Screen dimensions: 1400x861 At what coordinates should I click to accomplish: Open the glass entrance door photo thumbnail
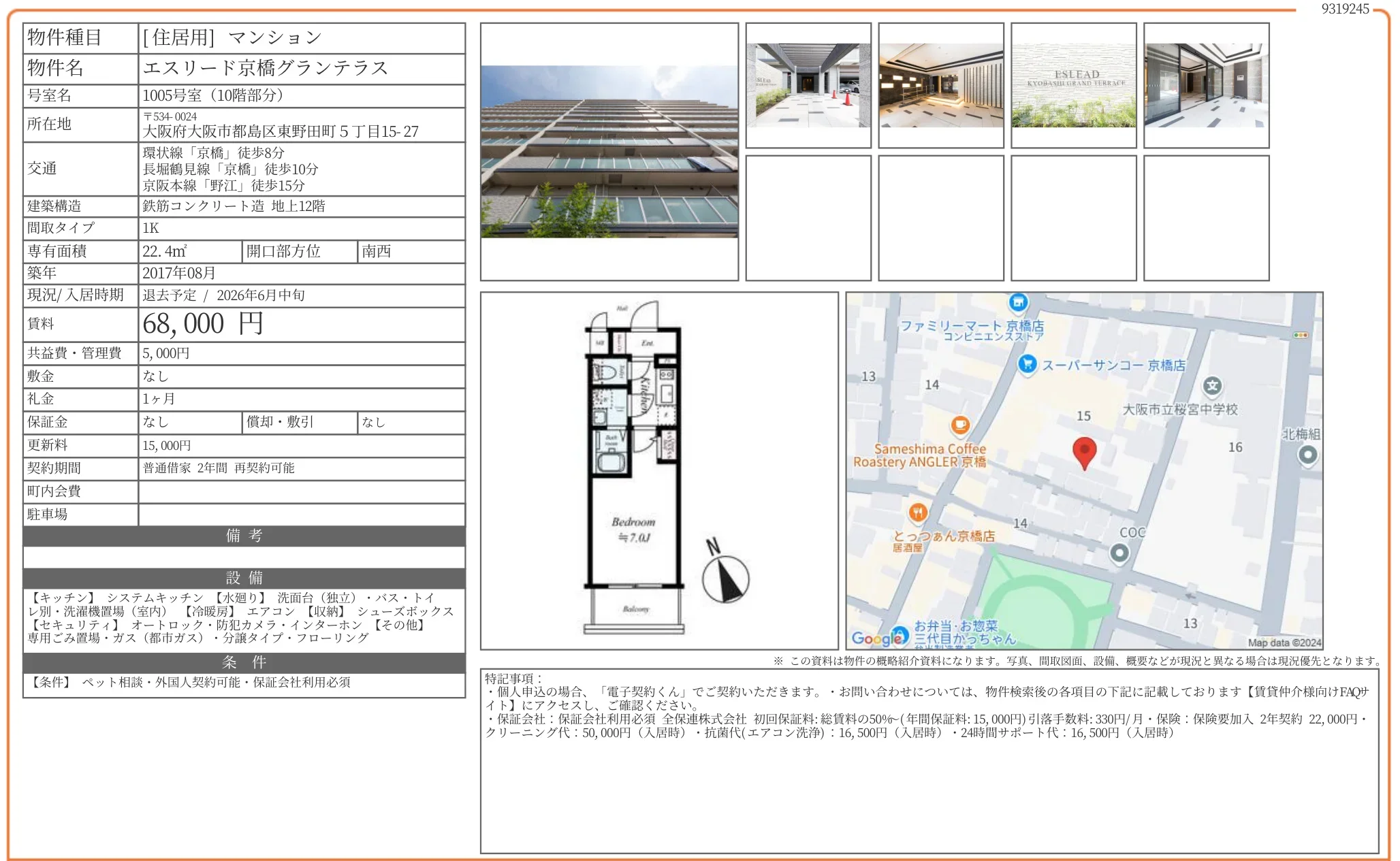point(1206,85)
